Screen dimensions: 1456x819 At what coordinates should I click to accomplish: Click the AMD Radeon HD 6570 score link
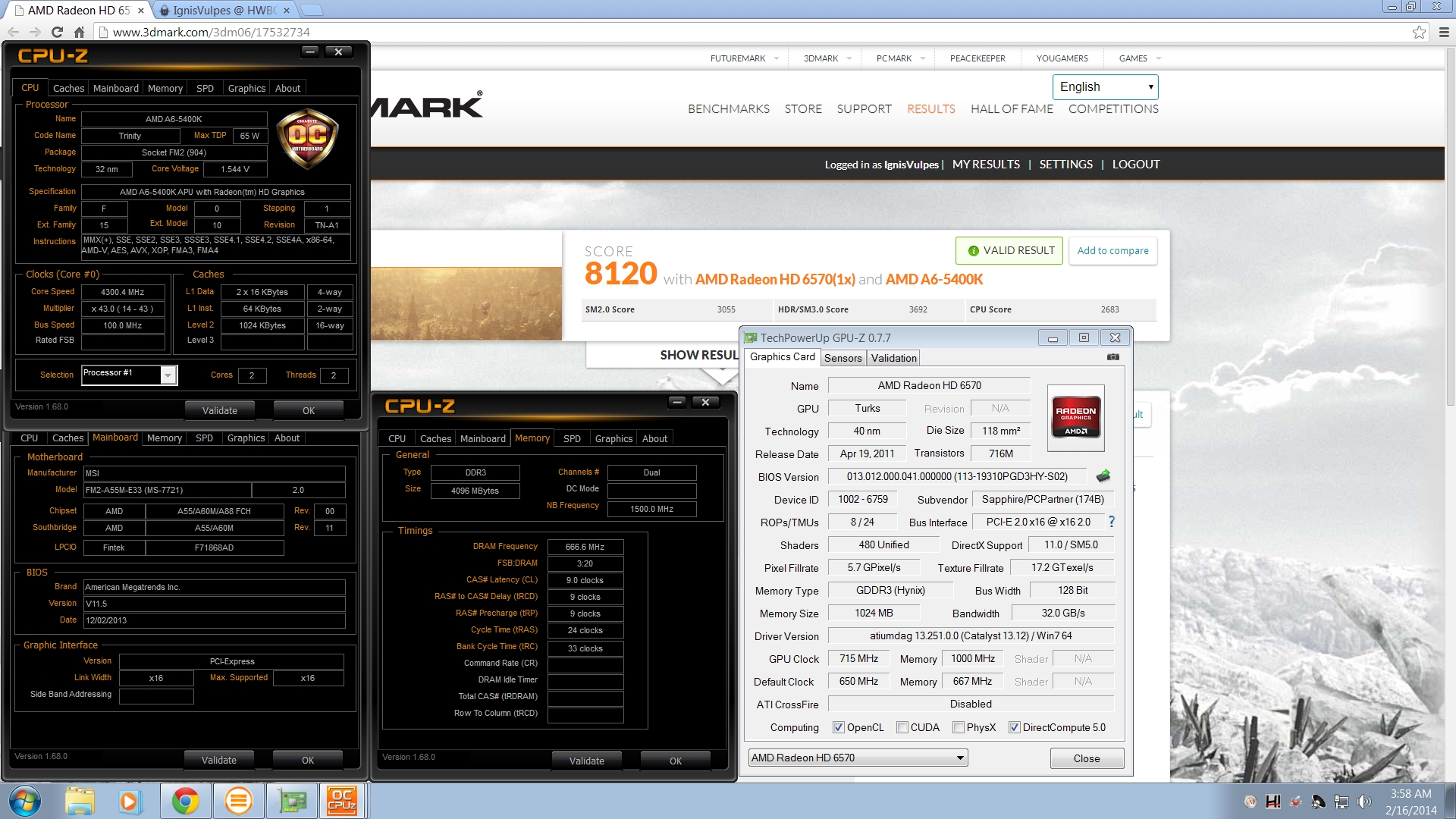click(775, 279)
